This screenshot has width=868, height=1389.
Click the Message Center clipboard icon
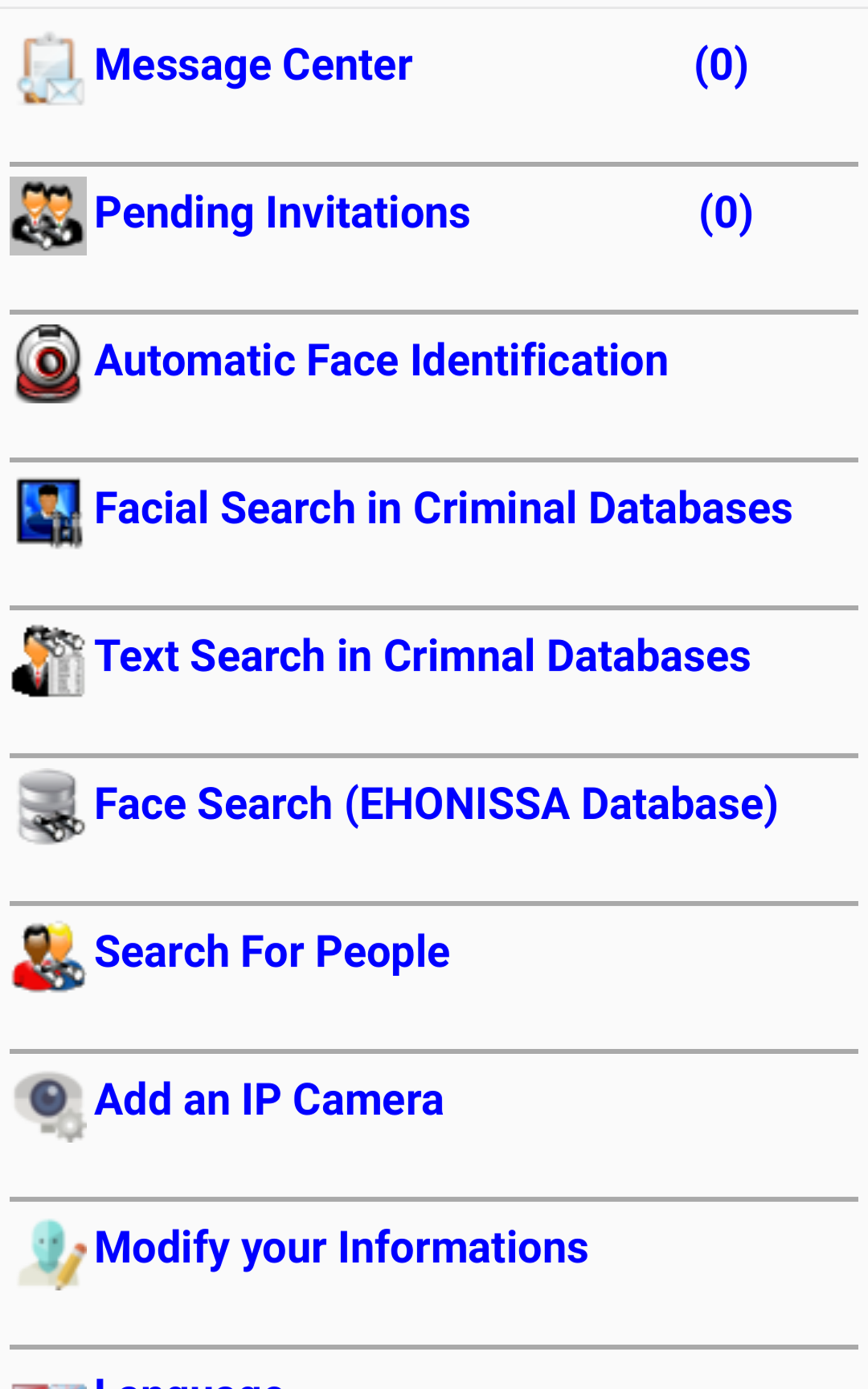point(49,69)
